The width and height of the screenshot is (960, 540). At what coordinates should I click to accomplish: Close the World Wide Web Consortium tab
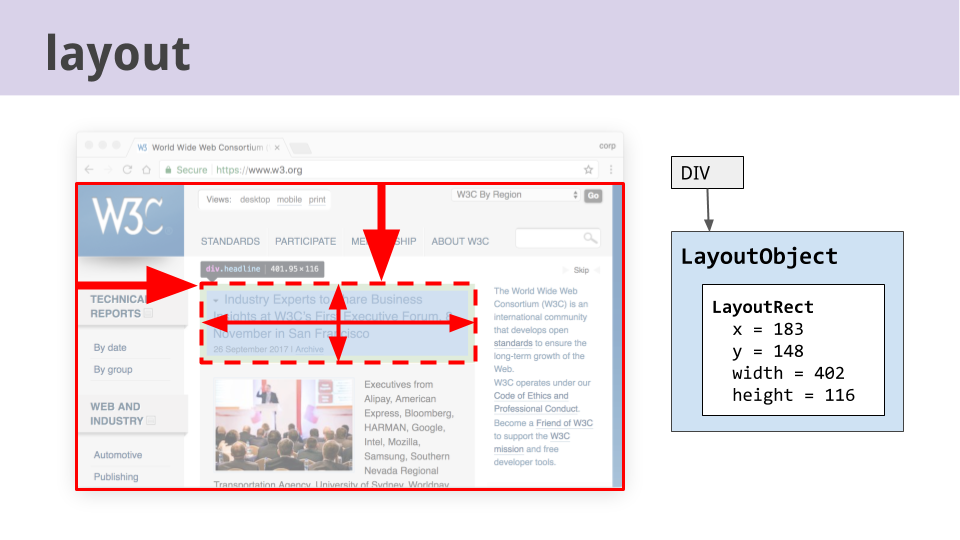pyautogui.click(x=277, y=148)
